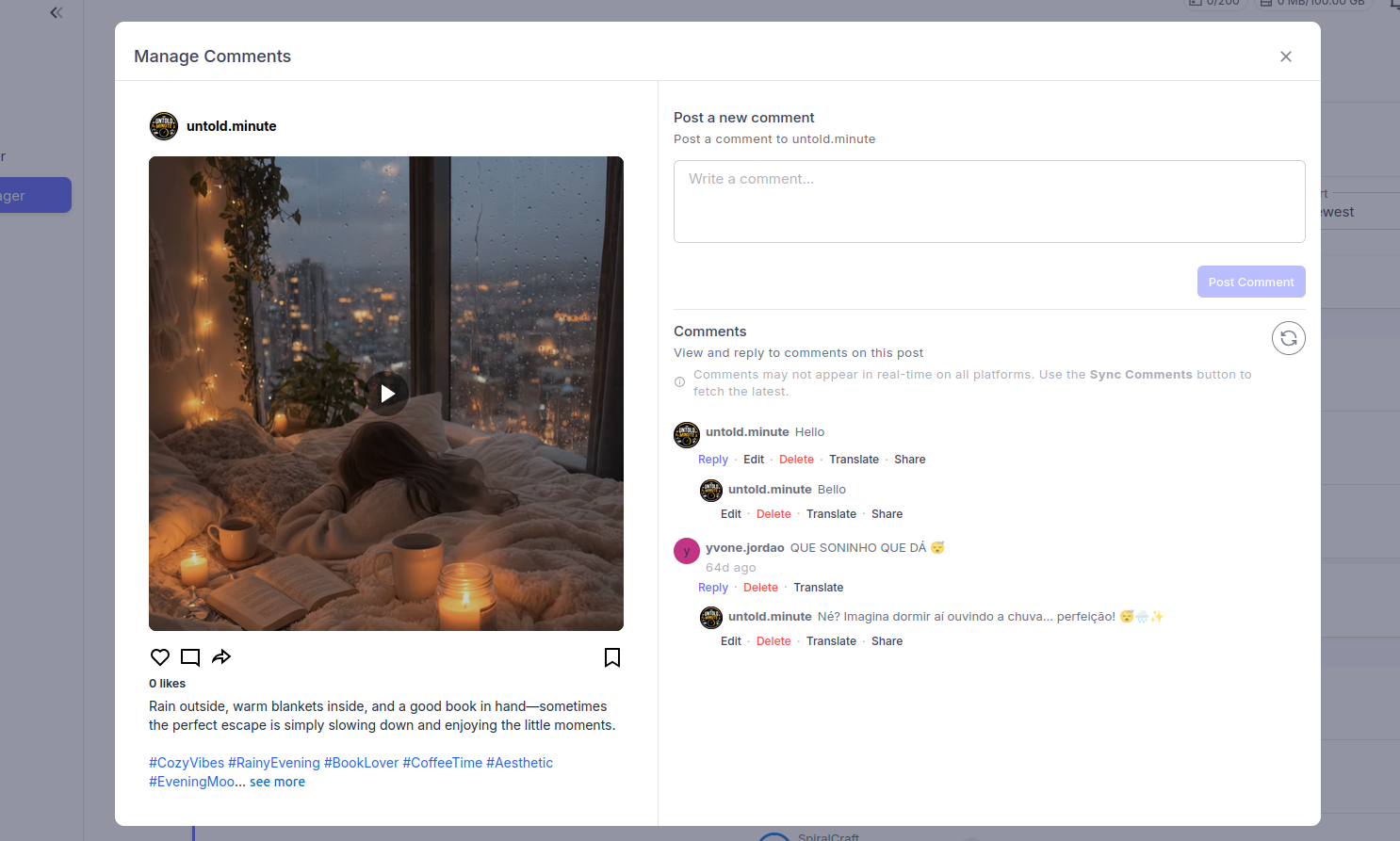Share the Né? Imagina dormir reply
This screenshot has width=1400, height=841.
(887, 641)
